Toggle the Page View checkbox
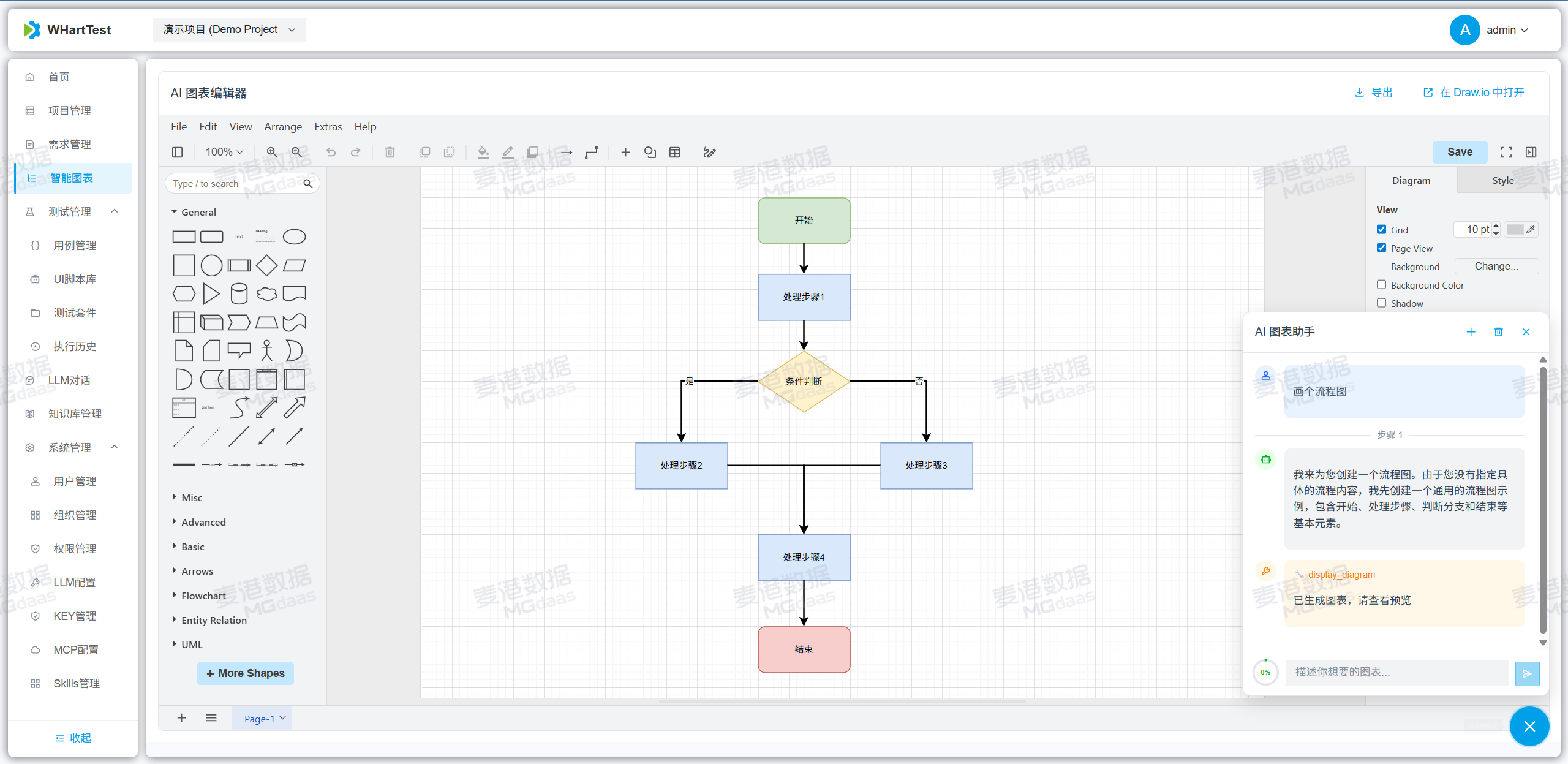 1381,248
